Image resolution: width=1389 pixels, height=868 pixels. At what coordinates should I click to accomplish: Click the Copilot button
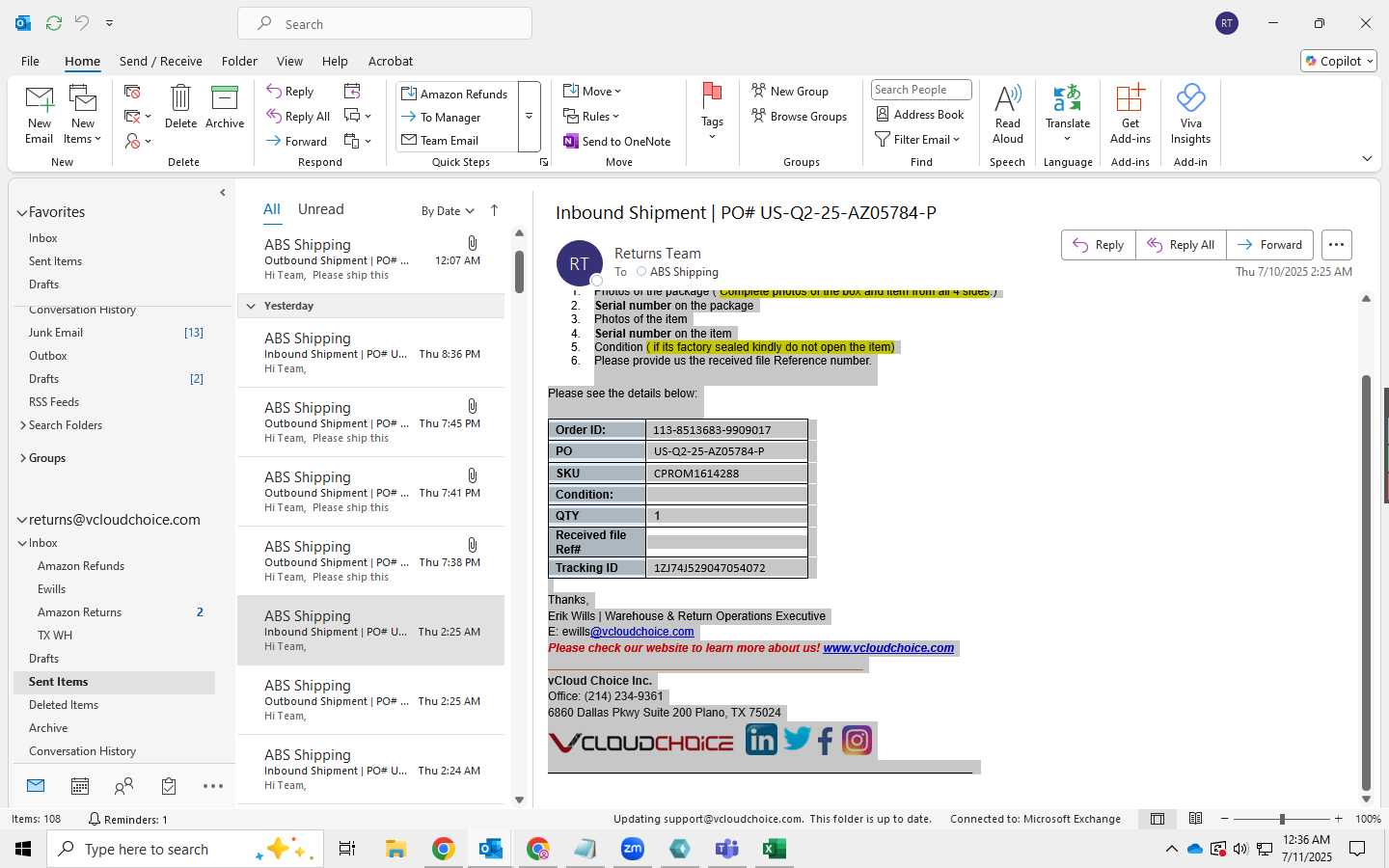point(1339,61)
